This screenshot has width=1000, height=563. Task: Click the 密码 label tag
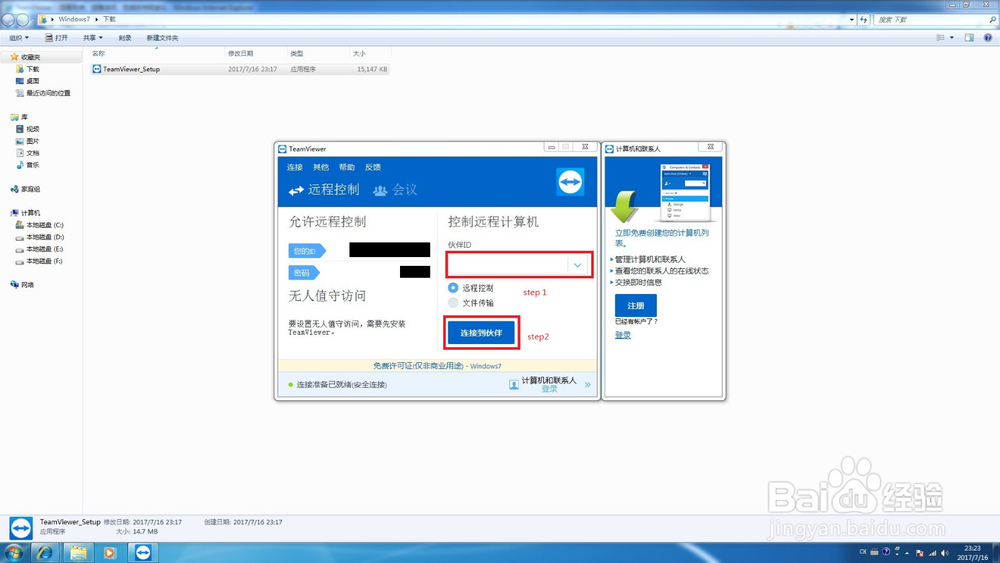tap(304, 273)
